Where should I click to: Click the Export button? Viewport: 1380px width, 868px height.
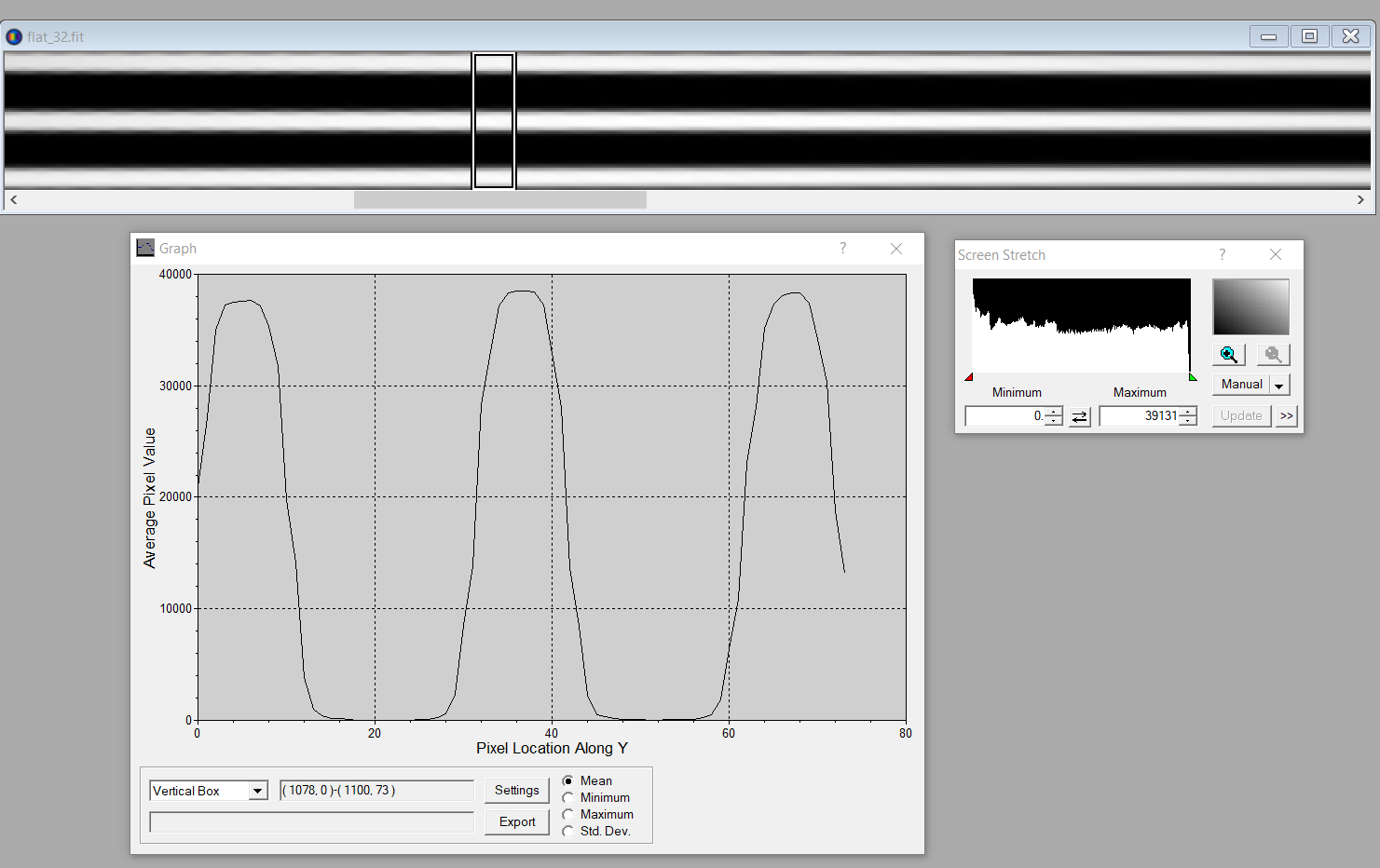(516, 822)
